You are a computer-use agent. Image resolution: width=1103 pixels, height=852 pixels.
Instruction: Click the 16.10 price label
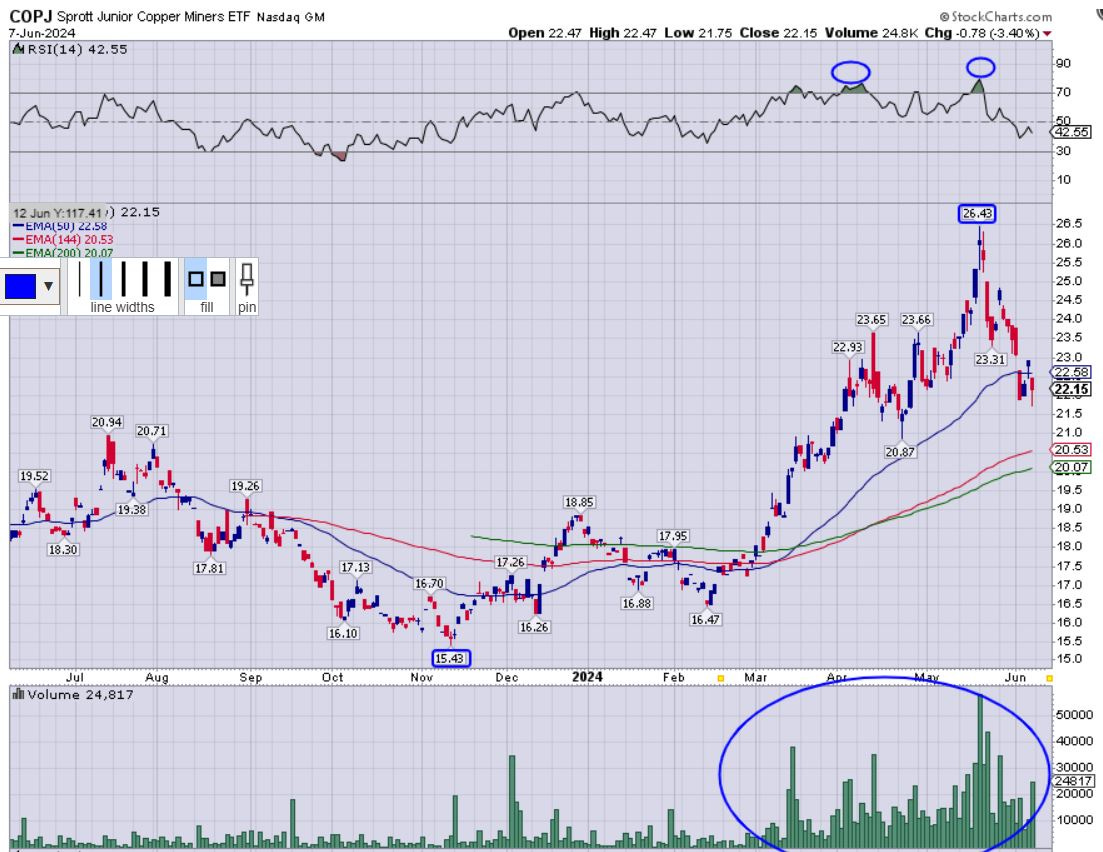(343, 633)
